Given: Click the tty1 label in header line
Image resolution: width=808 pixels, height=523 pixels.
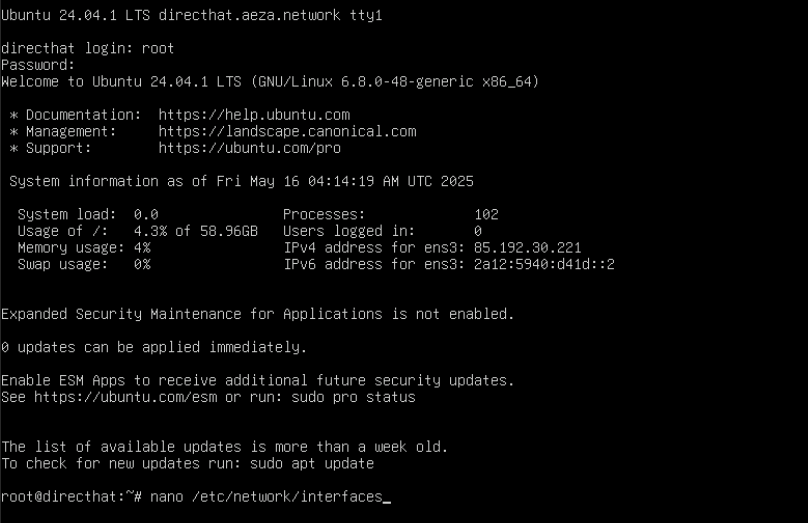Looking at the screenshot, I should (x=370, y=16).
